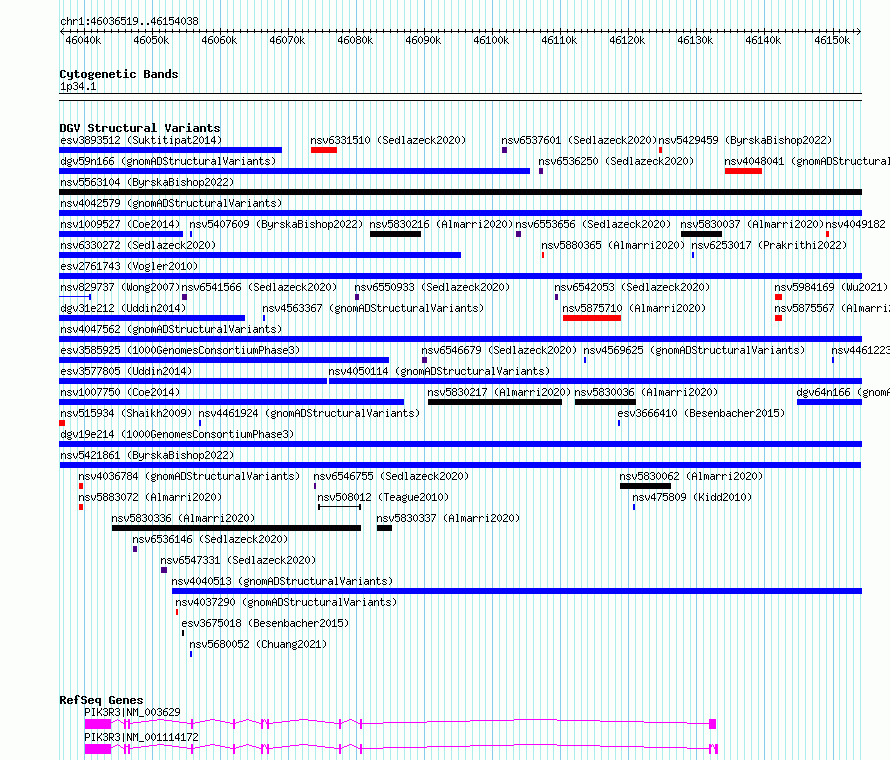Open nsv6253017 (Prakrithi2022) label
This screenshot has height=760, width=890.
click(x=769, y=245)
